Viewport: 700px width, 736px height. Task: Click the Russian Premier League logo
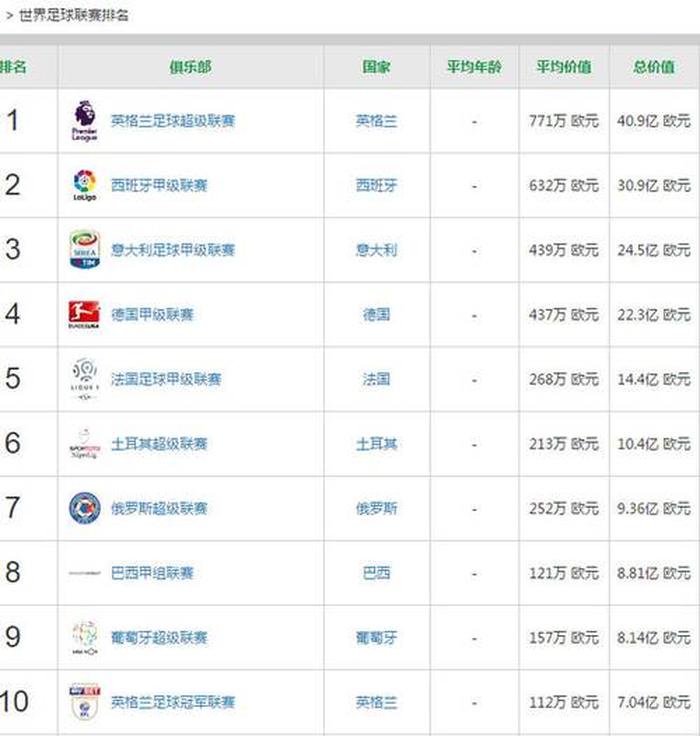click(85, 508)
